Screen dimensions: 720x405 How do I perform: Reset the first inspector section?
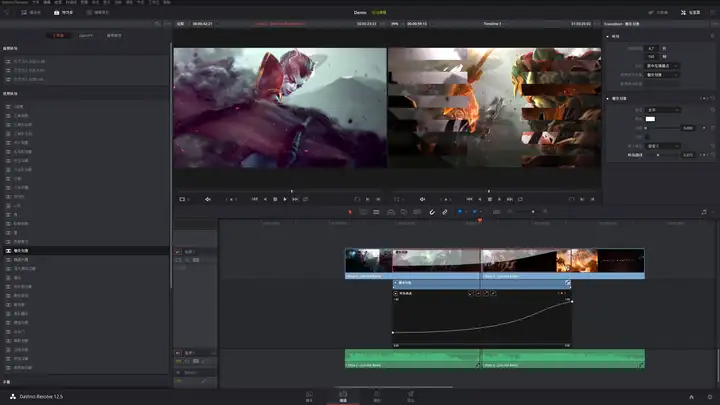pos(713,36)
